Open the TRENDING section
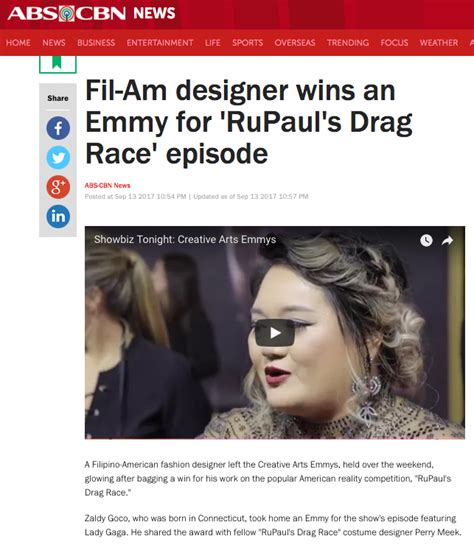The width and height of the screenshot is (474, 550). point(348,43)
